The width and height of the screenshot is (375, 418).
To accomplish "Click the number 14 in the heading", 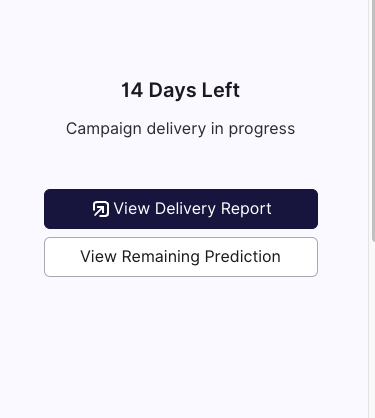I will [132, 90].
